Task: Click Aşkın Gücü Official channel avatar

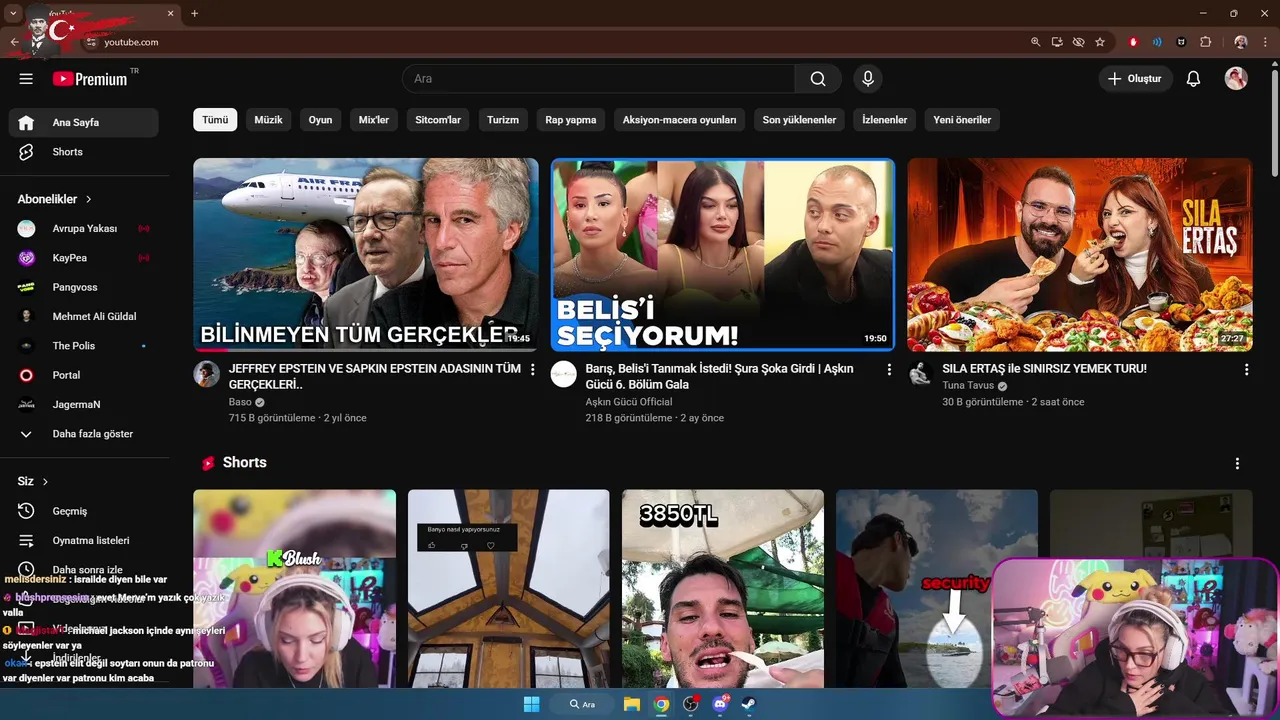Action: click(x=564, y=375)
